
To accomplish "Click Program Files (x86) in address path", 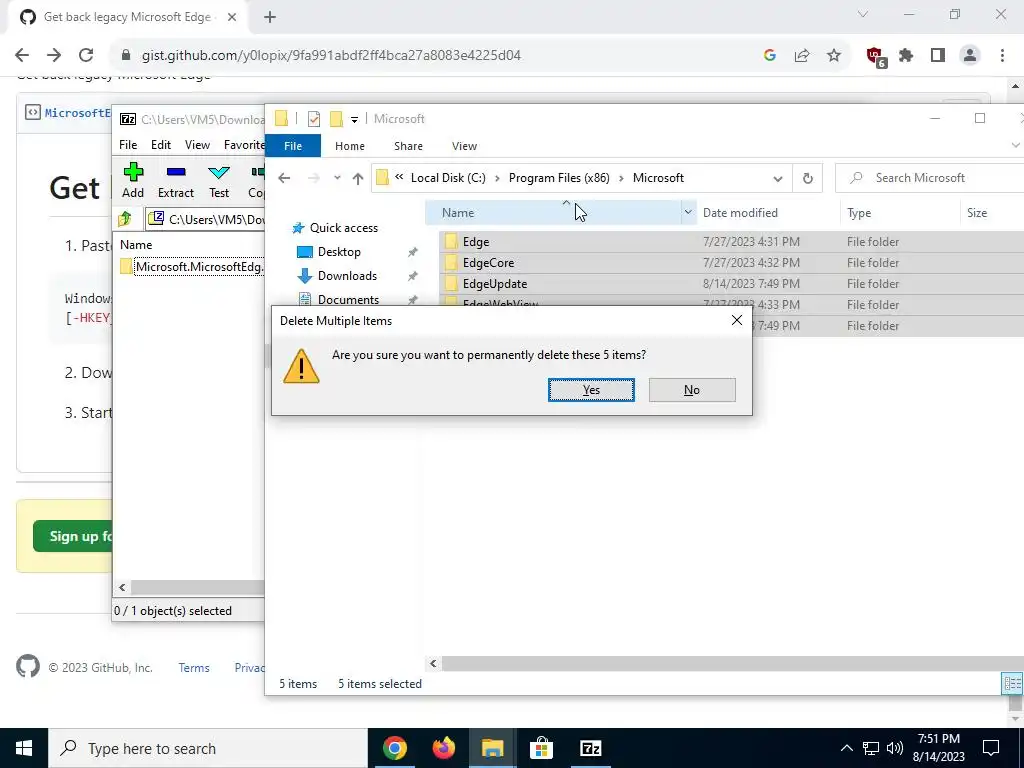I will point(559,178).
